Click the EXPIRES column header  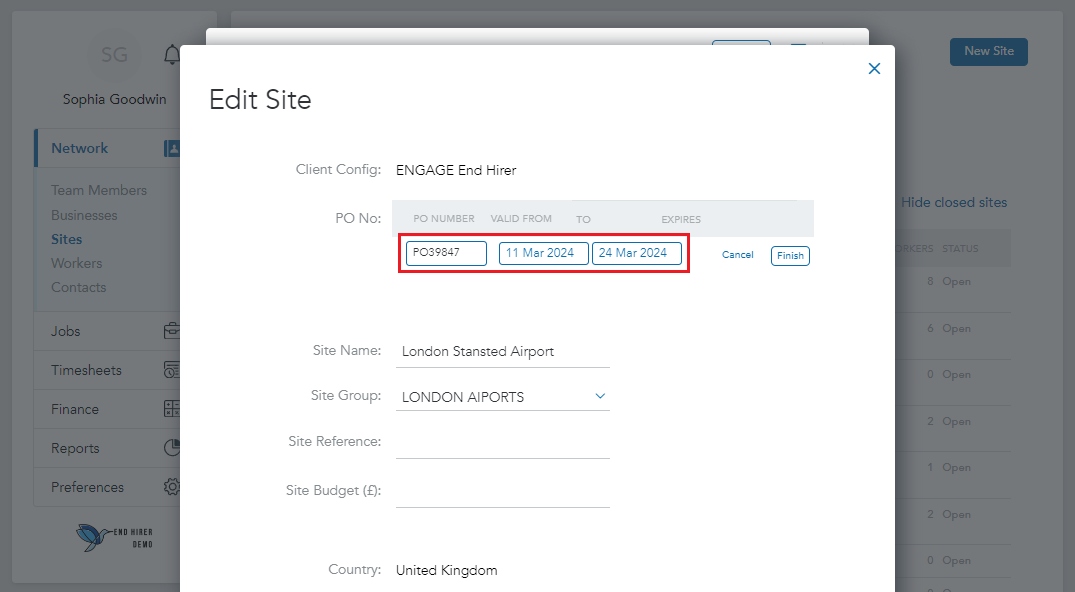click(681, 220)
